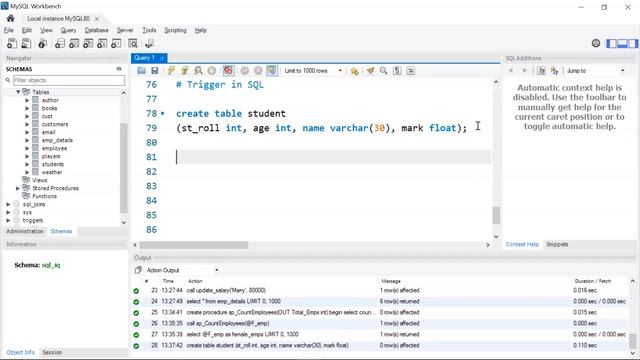Create a new function icon
Viewport: 640px width, 360px height.
coord(116,43)
